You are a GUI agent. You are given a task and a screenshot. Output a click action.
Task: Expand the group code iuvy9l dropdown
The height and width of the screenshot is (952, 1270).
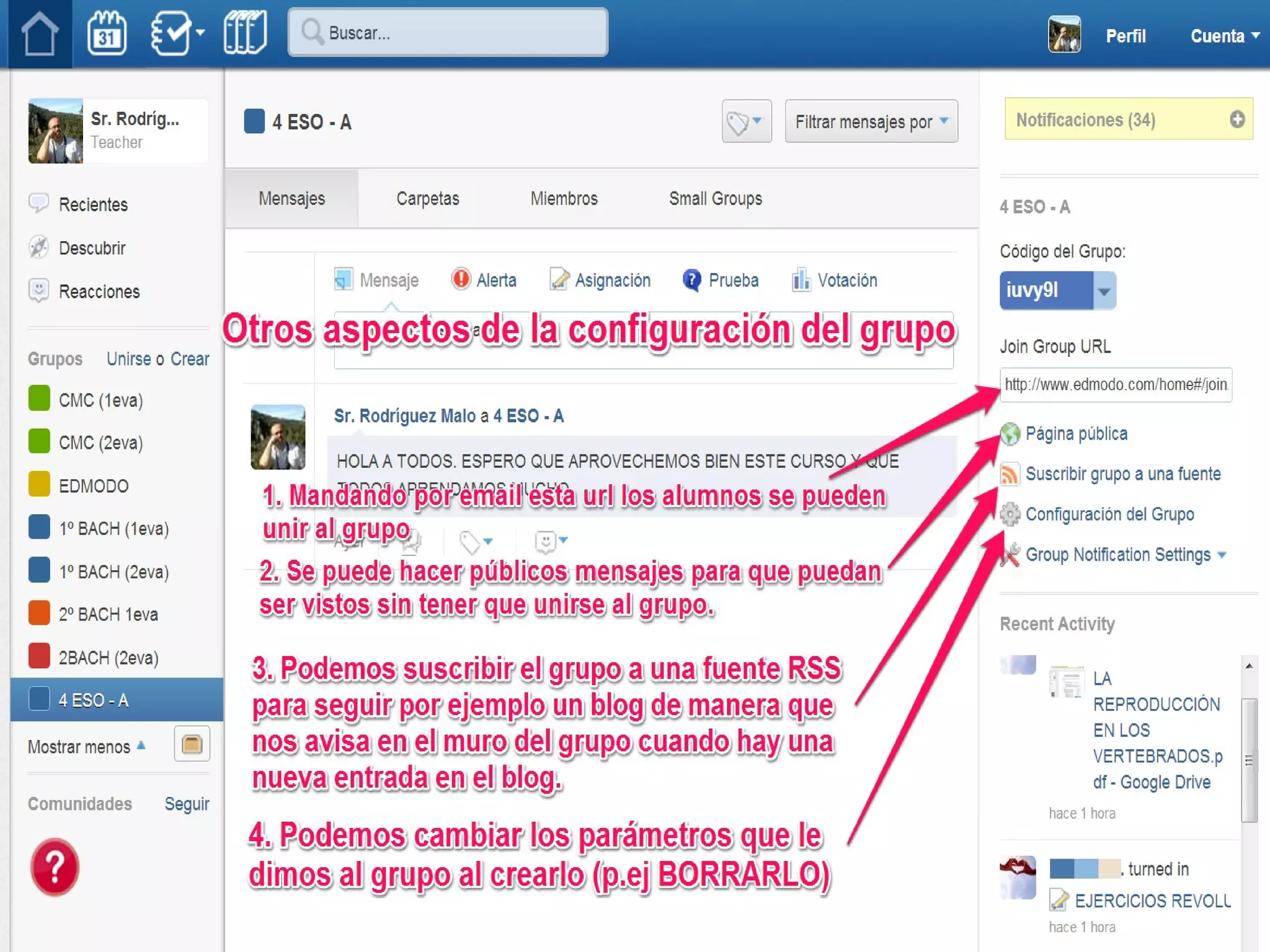(1104, 291)
